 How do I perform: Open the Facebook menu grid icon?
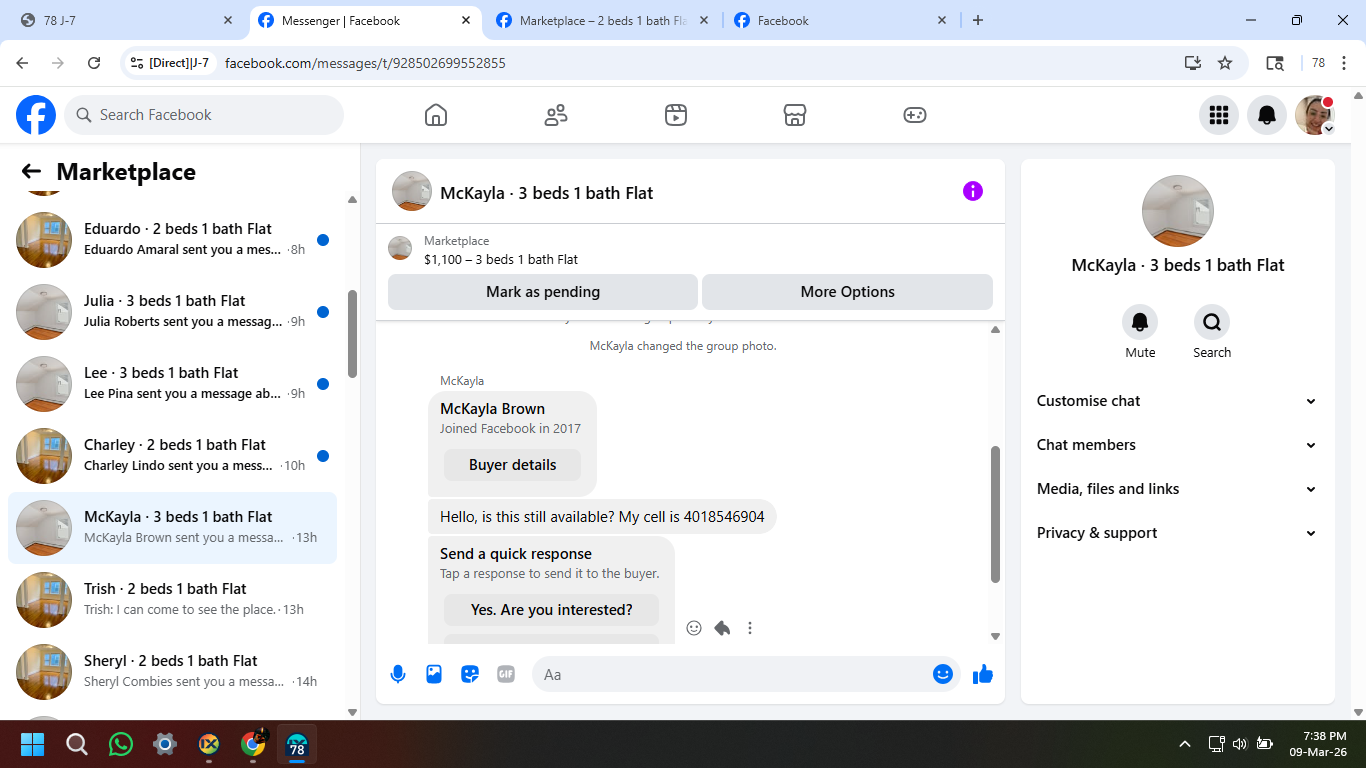pos(1219,115)
